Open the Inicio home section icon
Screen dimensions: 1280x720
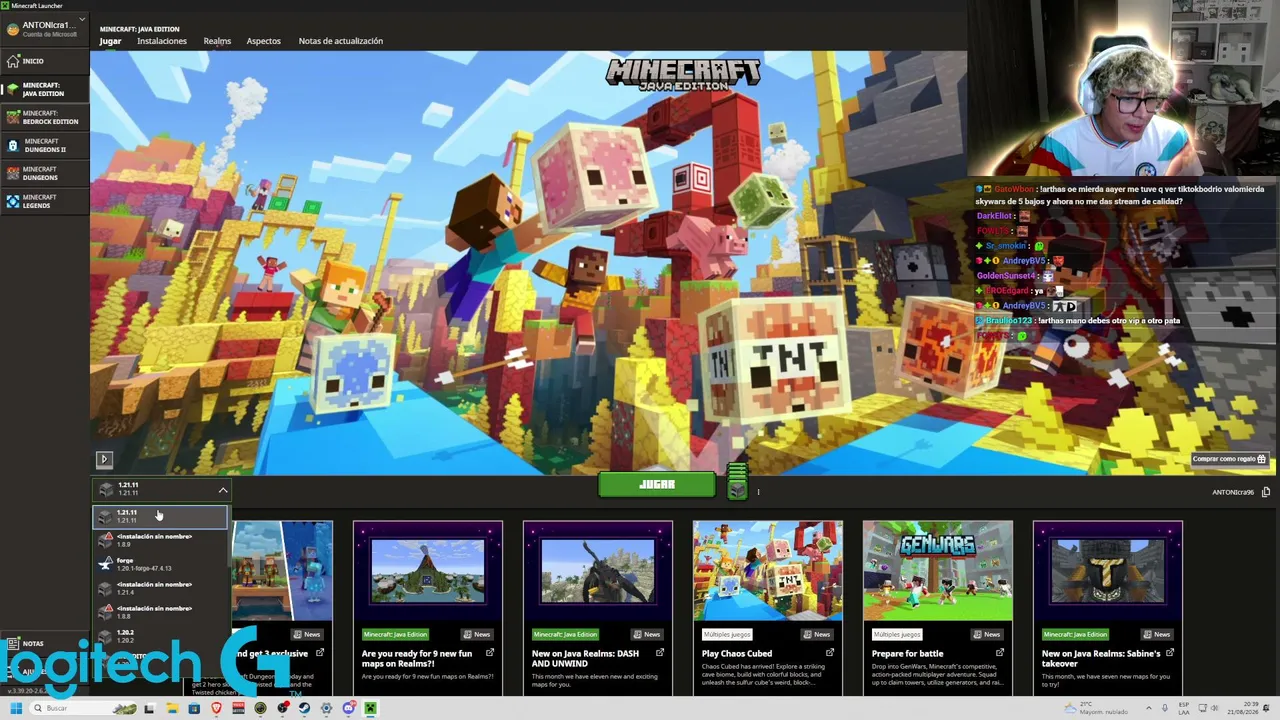click(12, 61)
